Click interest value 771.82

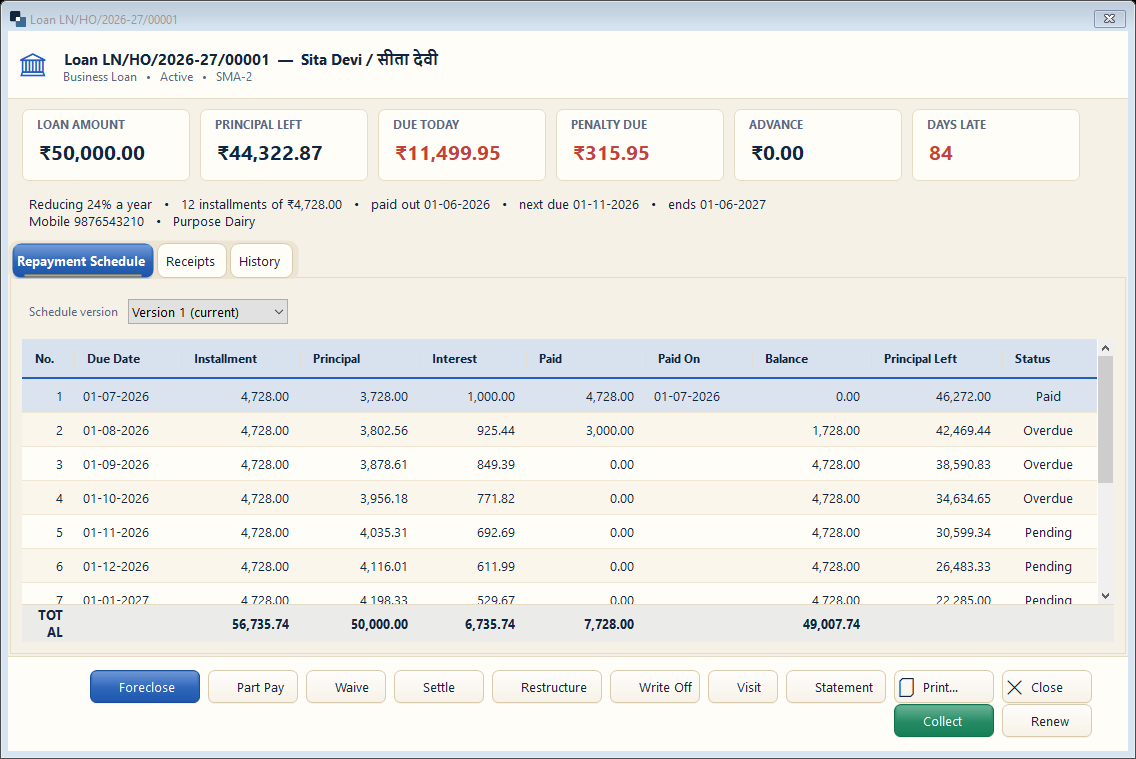tap(496, 498)
